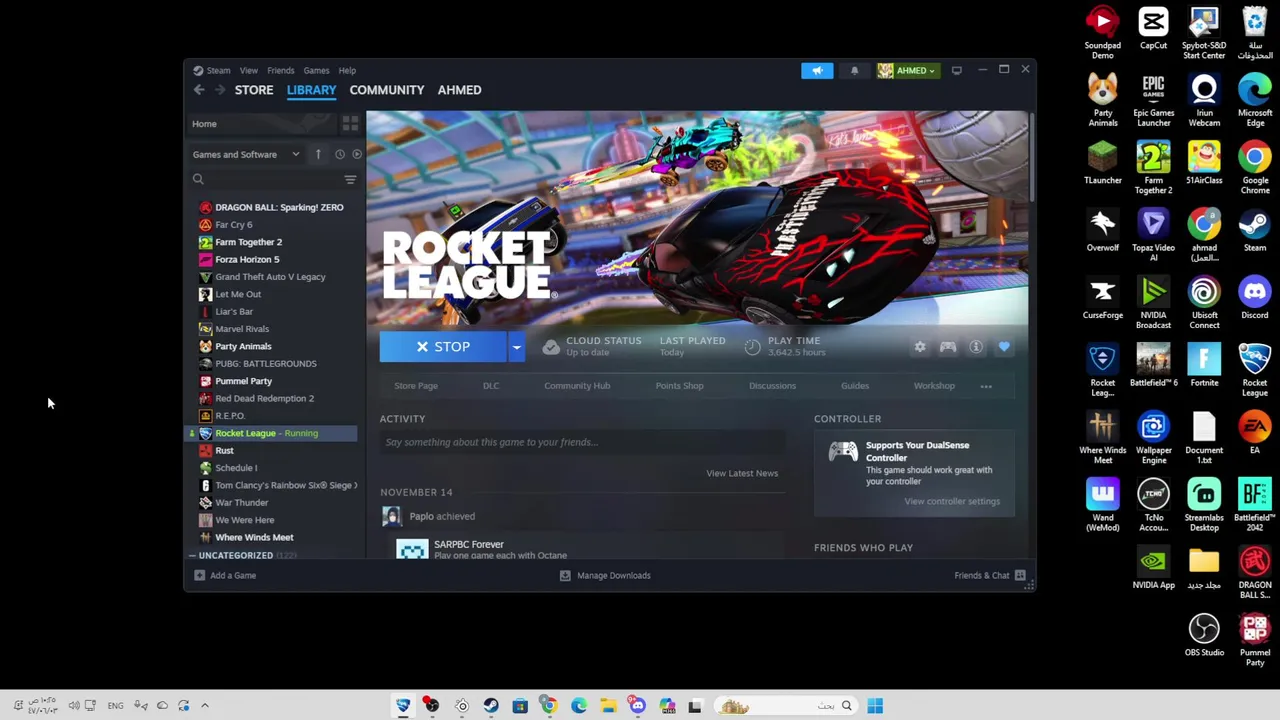Click the Windows Start button in taskbar
The height and width of the screenshot is (720, 1280).
(x=875, y=706)
